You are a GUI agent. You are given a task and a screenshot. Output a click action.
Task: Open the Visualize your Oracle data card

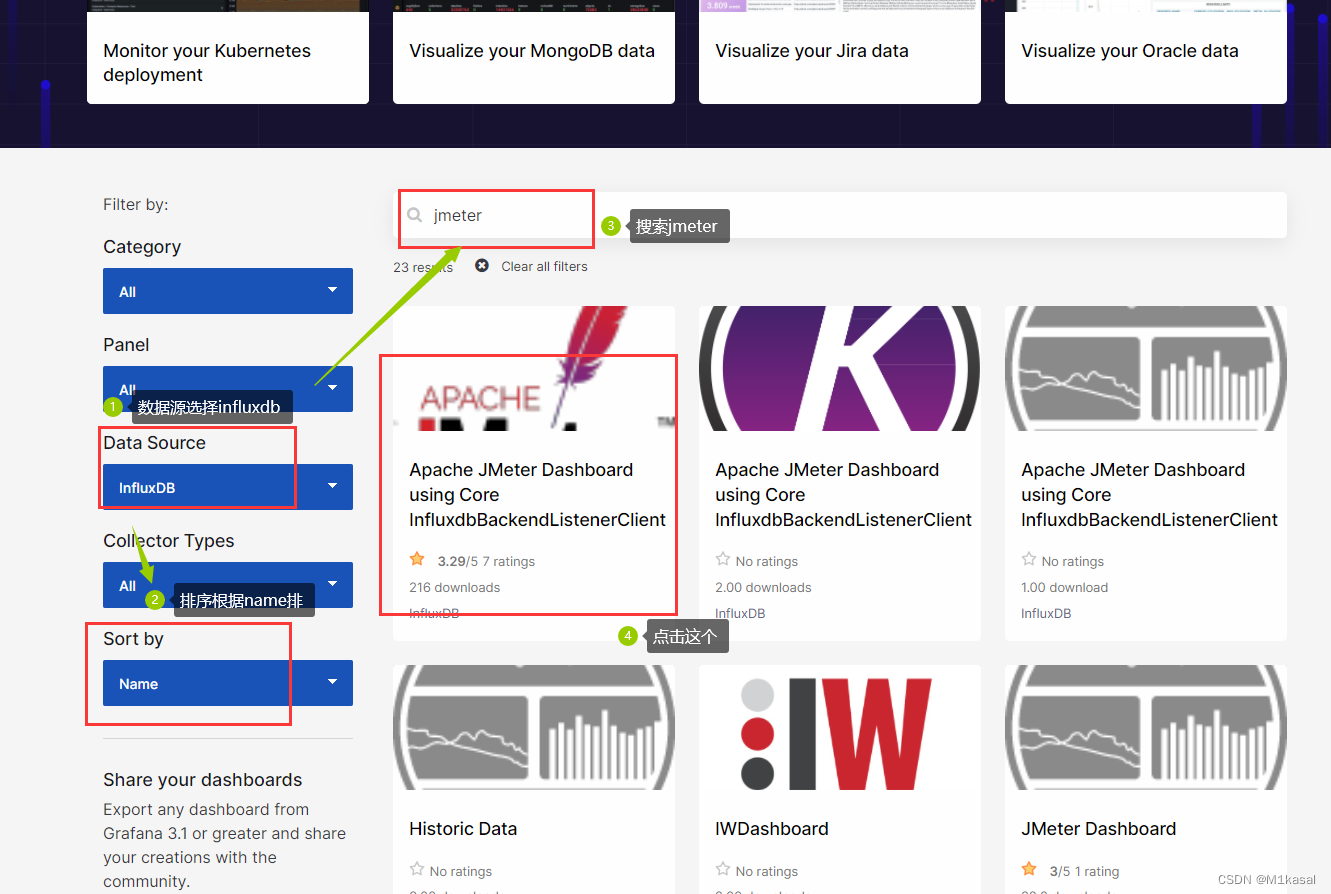(1146, 51)
